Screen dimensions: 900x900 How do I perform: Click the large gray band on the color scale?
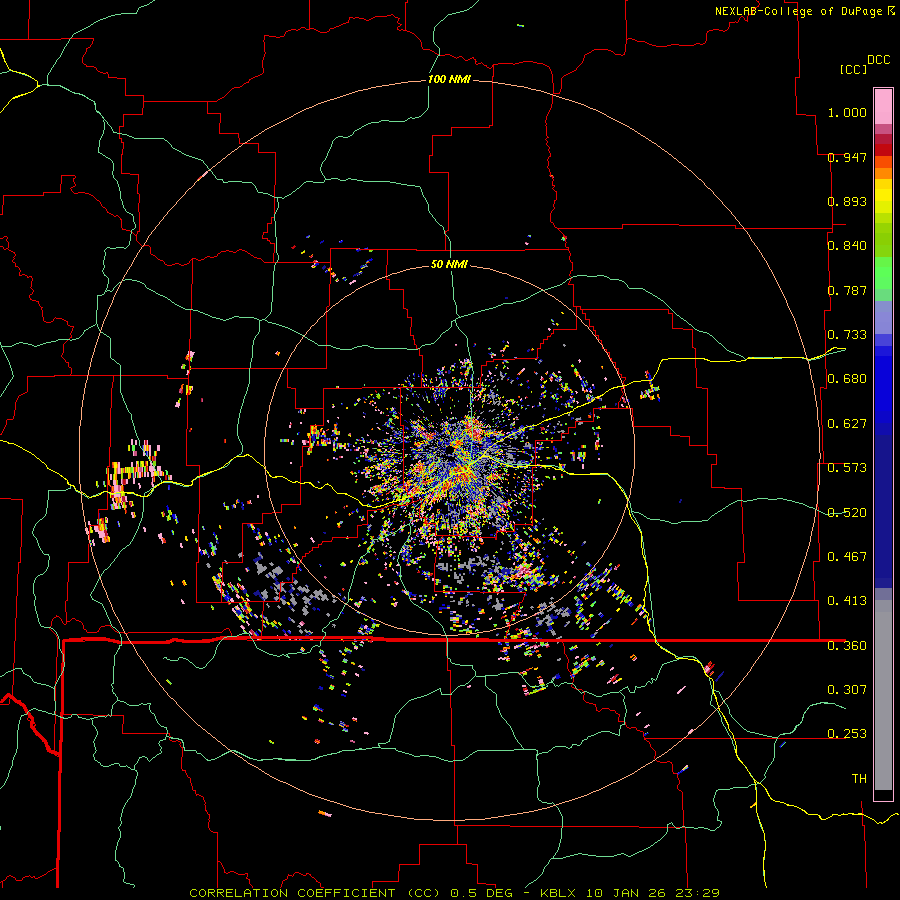(883, 695)
